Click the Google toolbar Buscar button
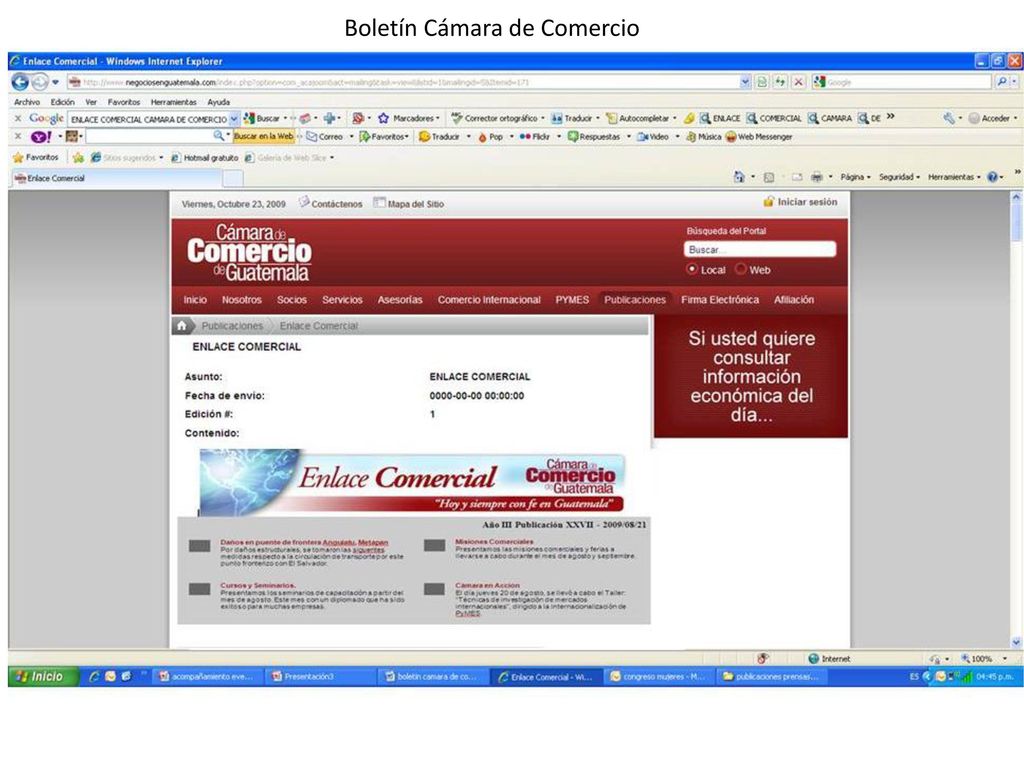Image resolution: width=1024 pixels, height=768 pixels. (262, 118)
